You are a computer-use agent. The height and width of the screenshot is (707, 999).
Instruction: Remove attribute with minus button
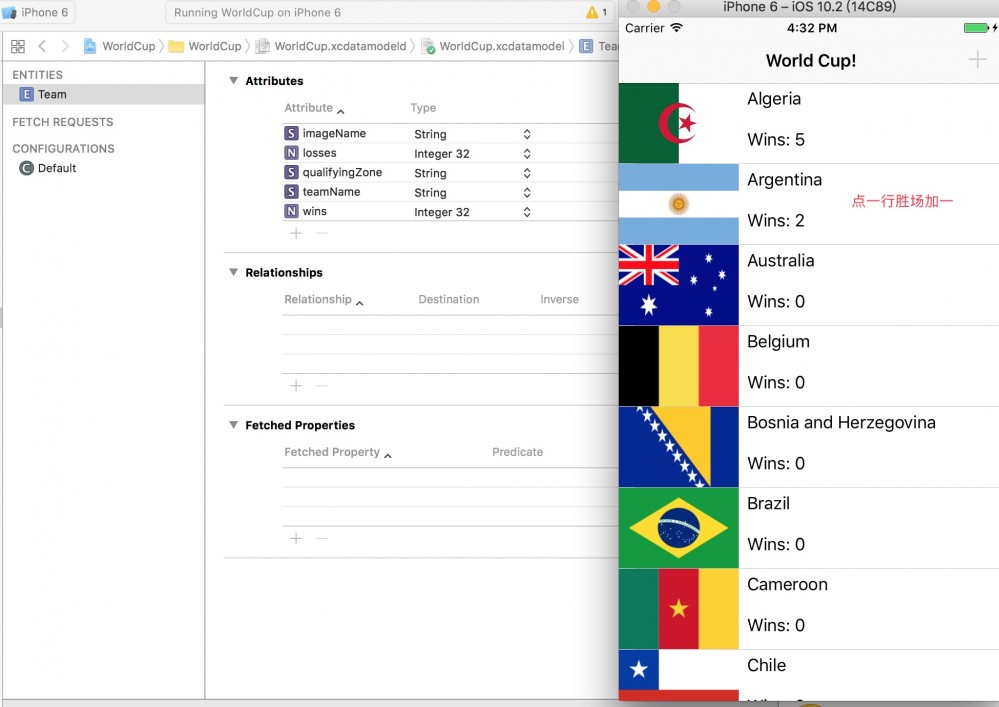(322, 233)
